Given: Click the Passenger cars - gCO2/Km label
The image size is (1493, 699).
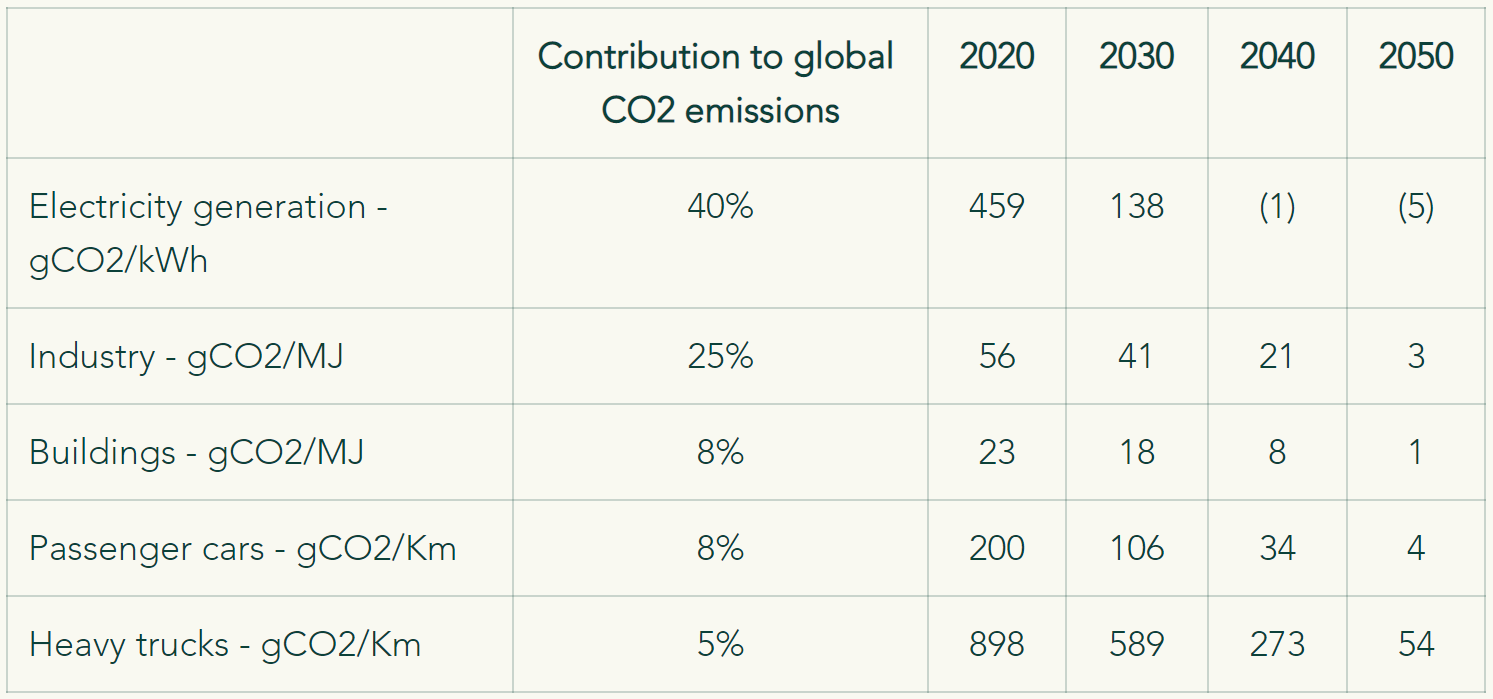Looking at the screenshot, I should click(x=242, y=549).
